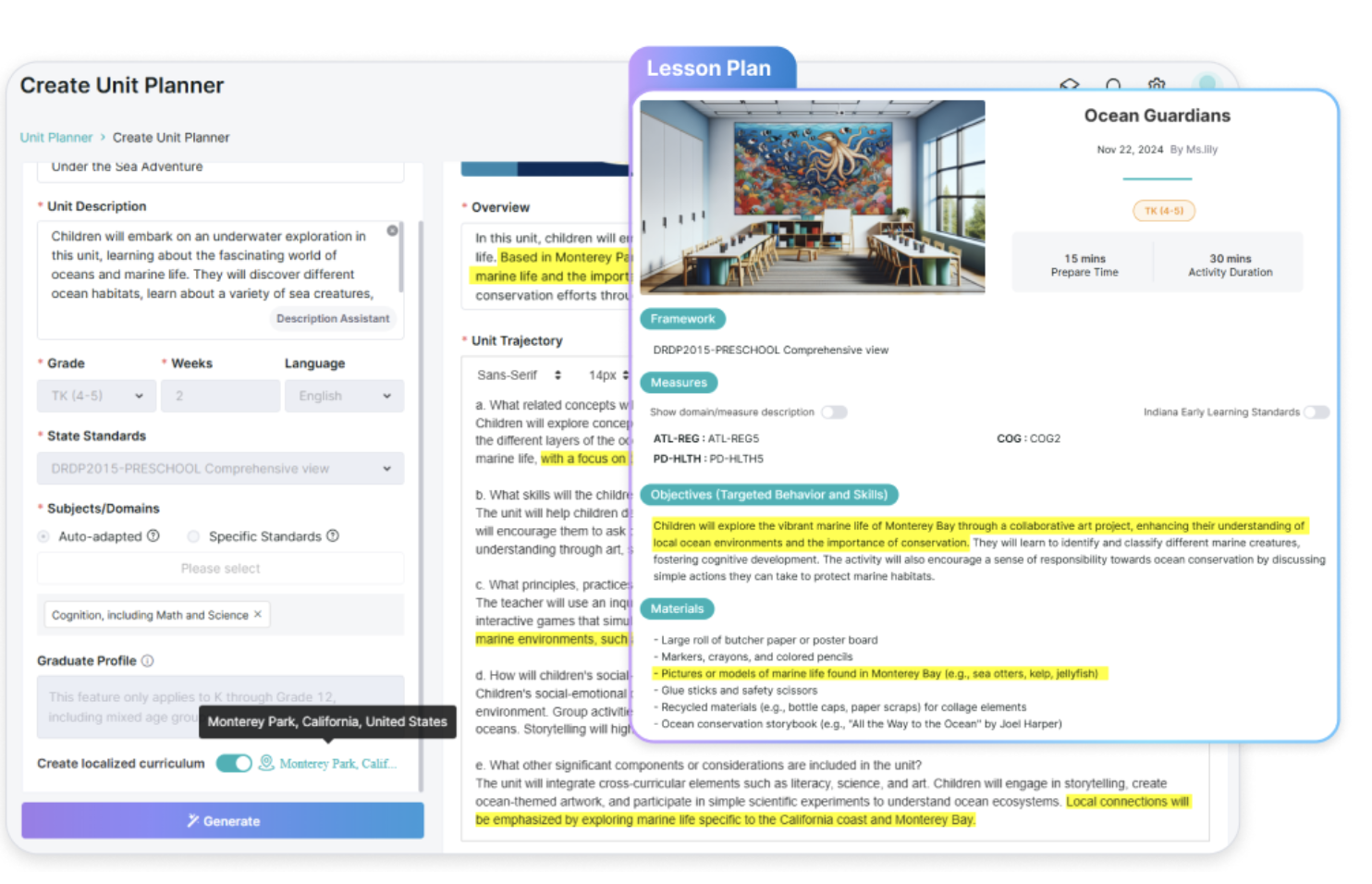The image size is (1372, 884).
Task: Click the Weeks input field
Action: (x=220, y=395)
